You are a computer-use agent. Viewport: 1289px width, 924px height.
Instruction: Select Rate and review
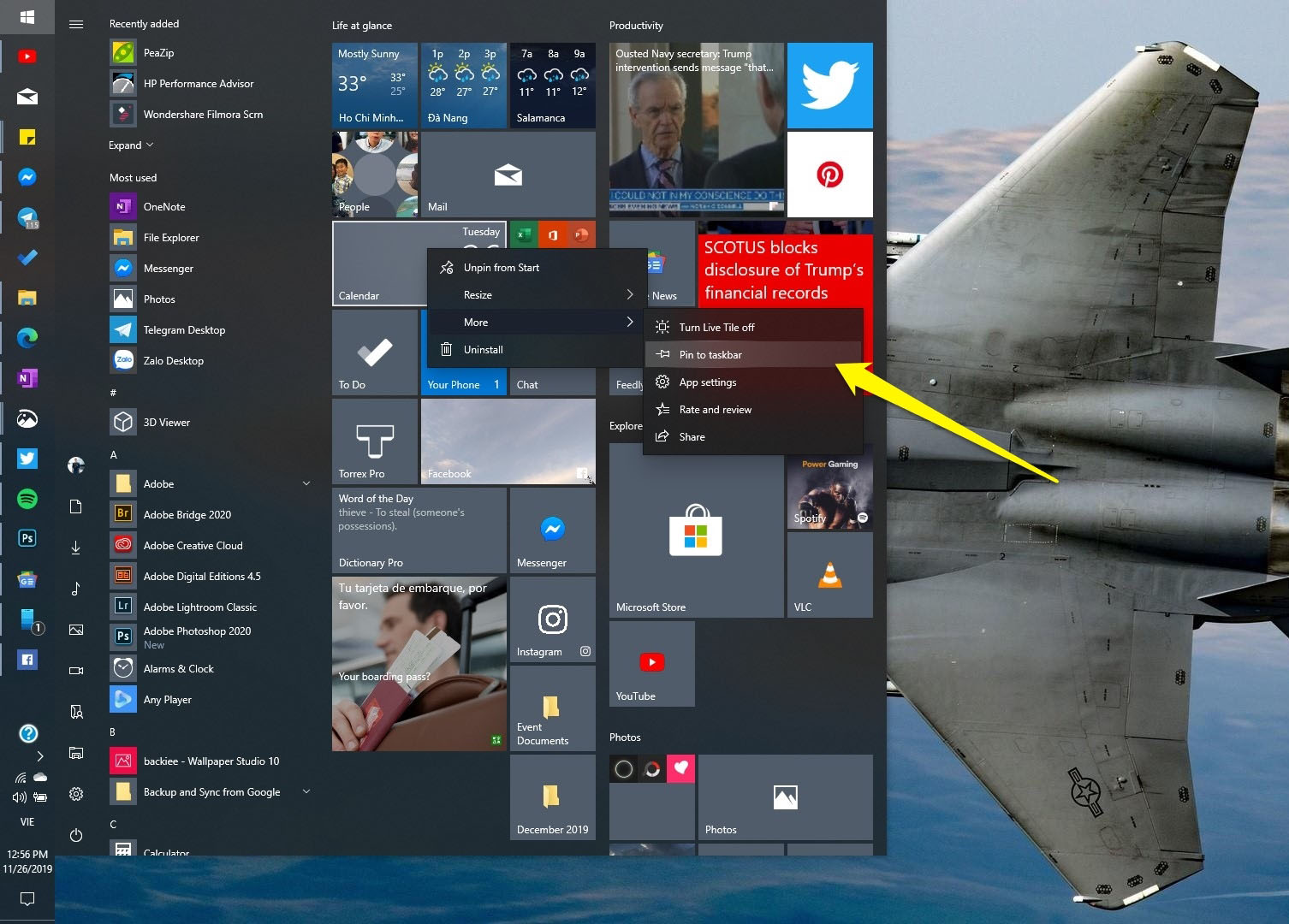coord(753,410)
